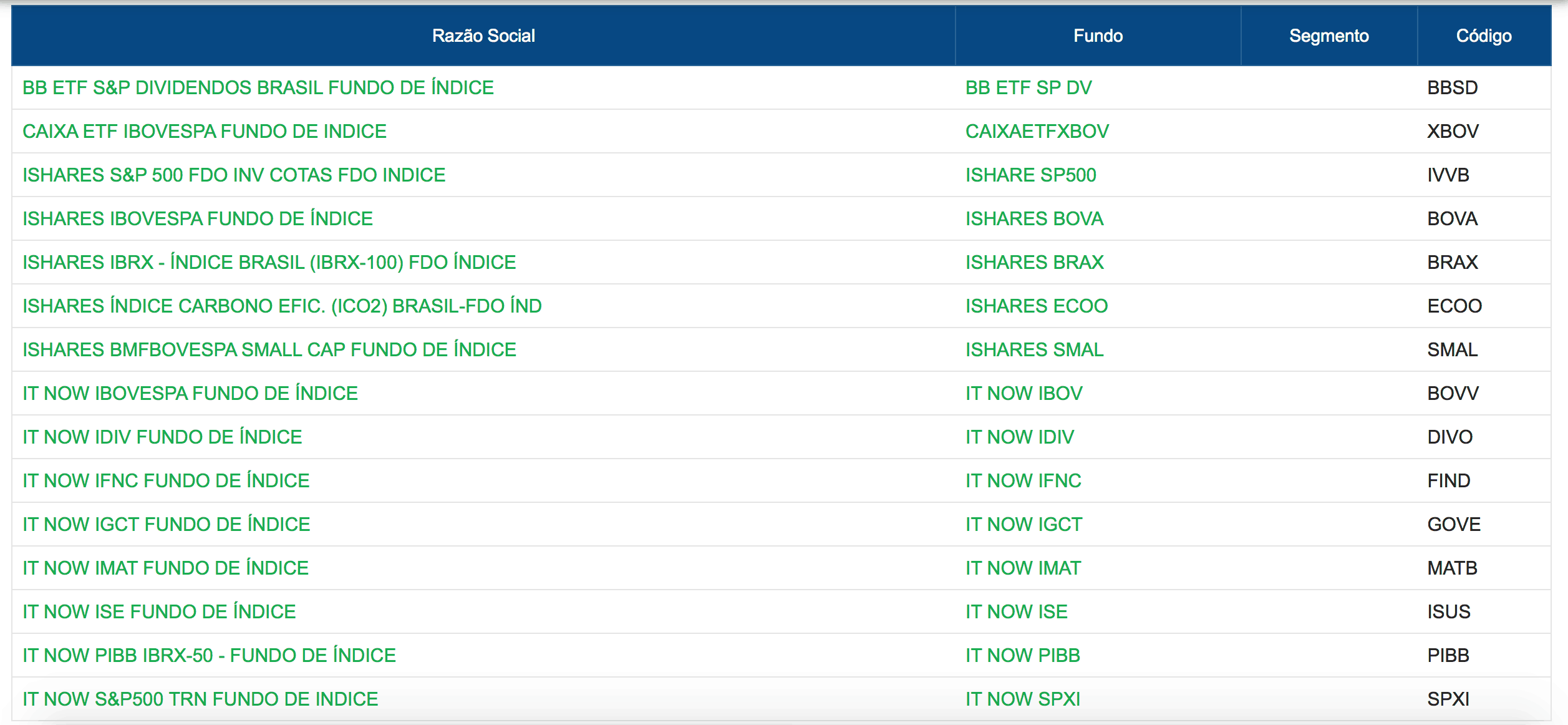Screen dimensions: 1568x725
Task: Click the Código column header
Action: [1484, 36]
